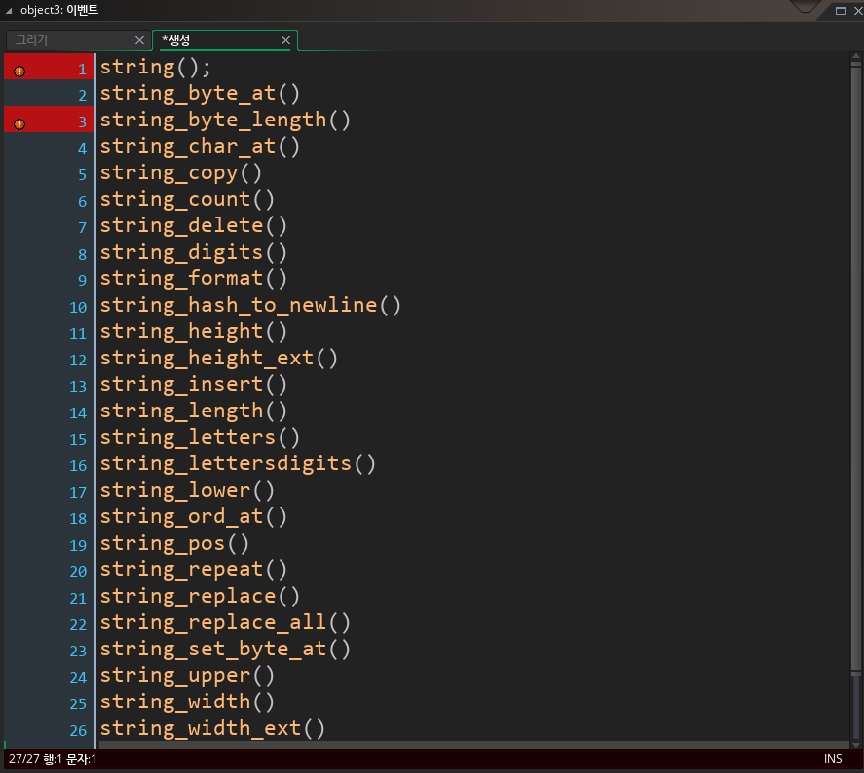
Task: Click the string_upper() line
Action: tap(187, 675)
